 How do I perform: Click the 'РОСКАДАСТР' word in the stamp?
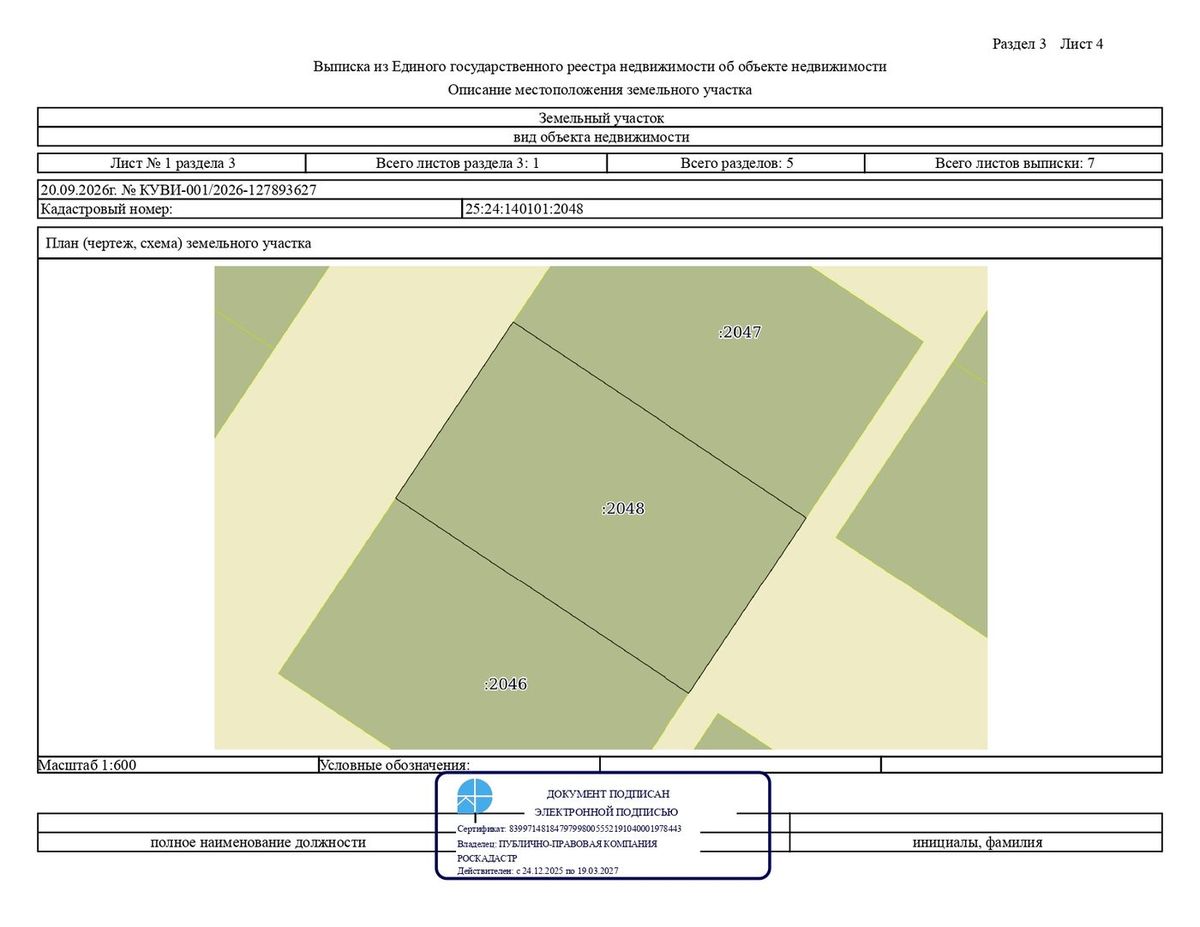click(489, 858)
